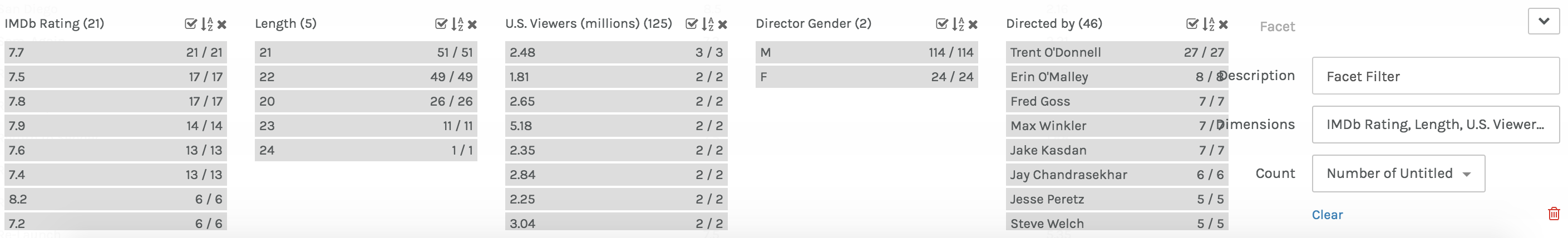The image size is (1568, 238).
Task: Choose the 21 length value row
Action: tap(365, 52)
